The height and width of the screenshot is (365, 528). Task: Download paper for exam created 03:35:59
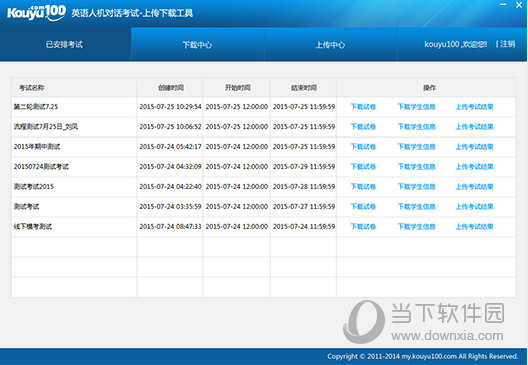click(x=363, y=206)
